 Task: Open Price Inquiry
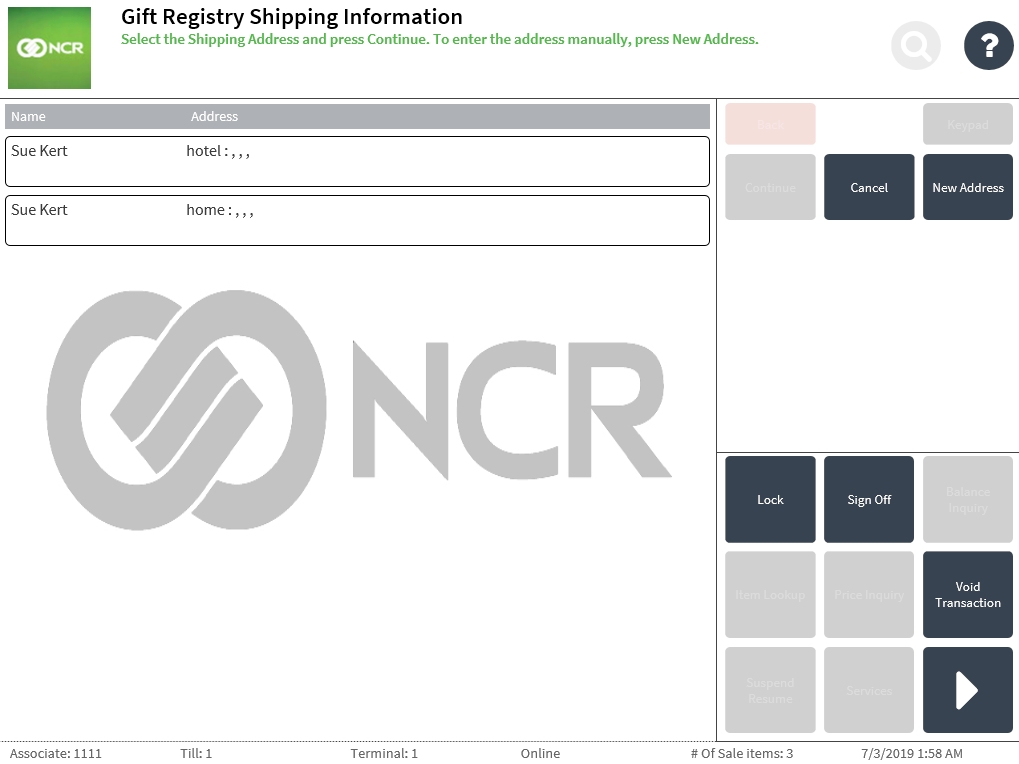click(869, 594)
